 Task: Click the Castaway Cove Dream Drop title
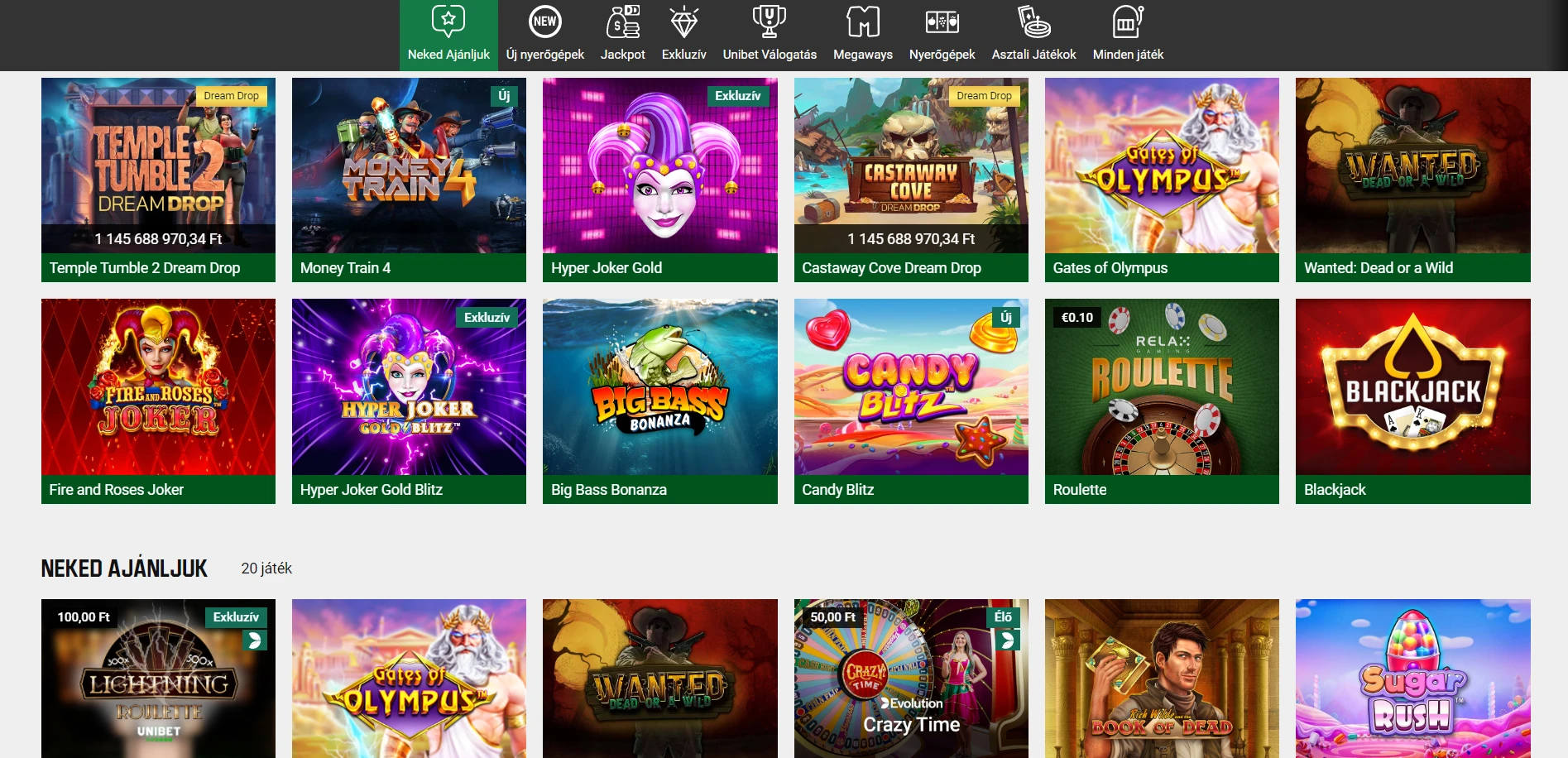click(x=891, y=268)
